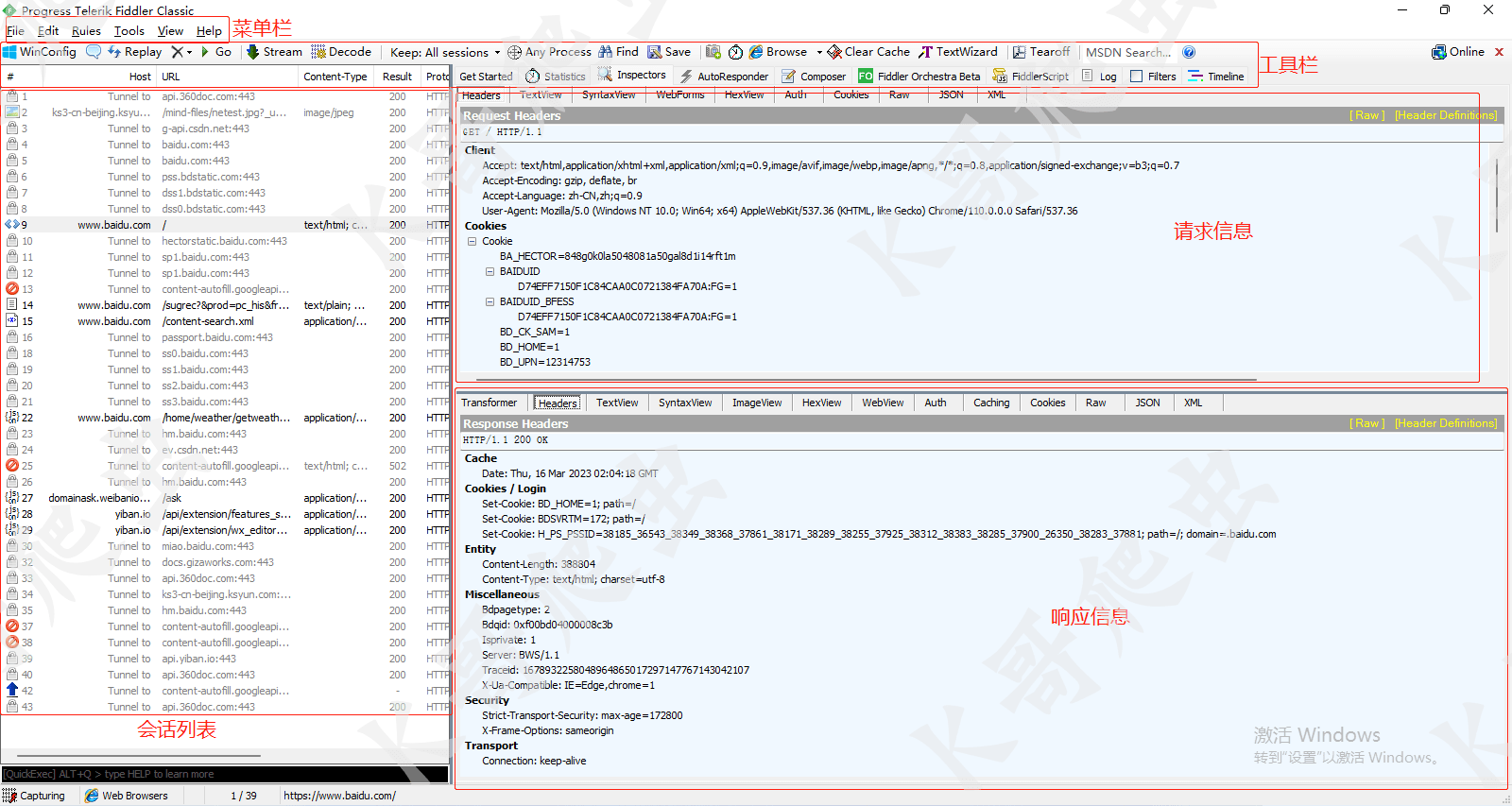The width and height of the screenshot is (1512, 806).
Task: Switch to the AutoResponder tab
Action: 724,77
